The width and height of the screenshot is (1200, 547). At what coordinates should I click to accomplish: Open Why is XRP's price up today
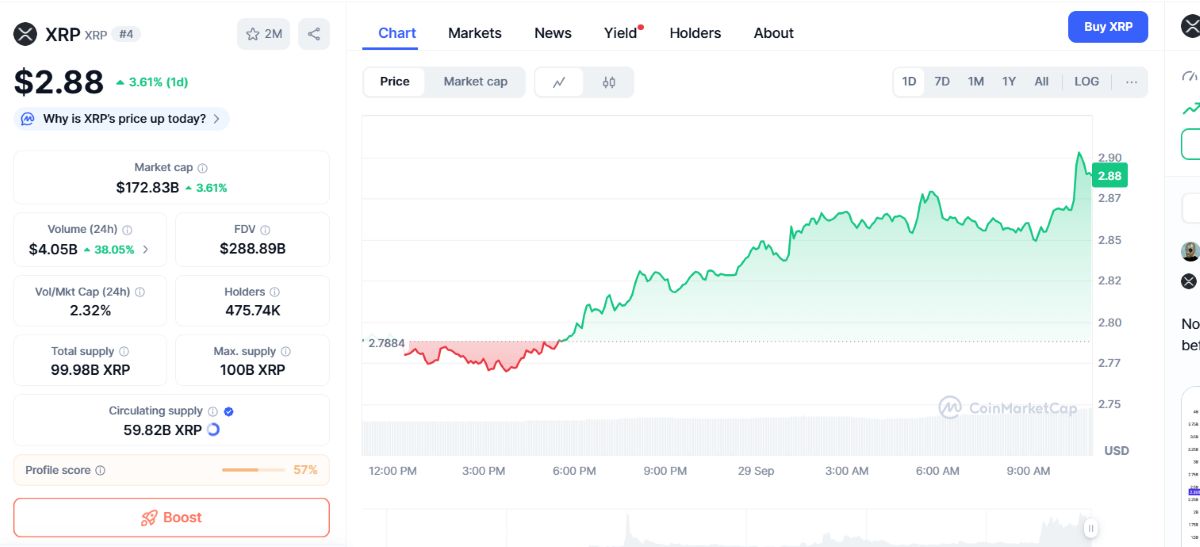tap(121, 119)
